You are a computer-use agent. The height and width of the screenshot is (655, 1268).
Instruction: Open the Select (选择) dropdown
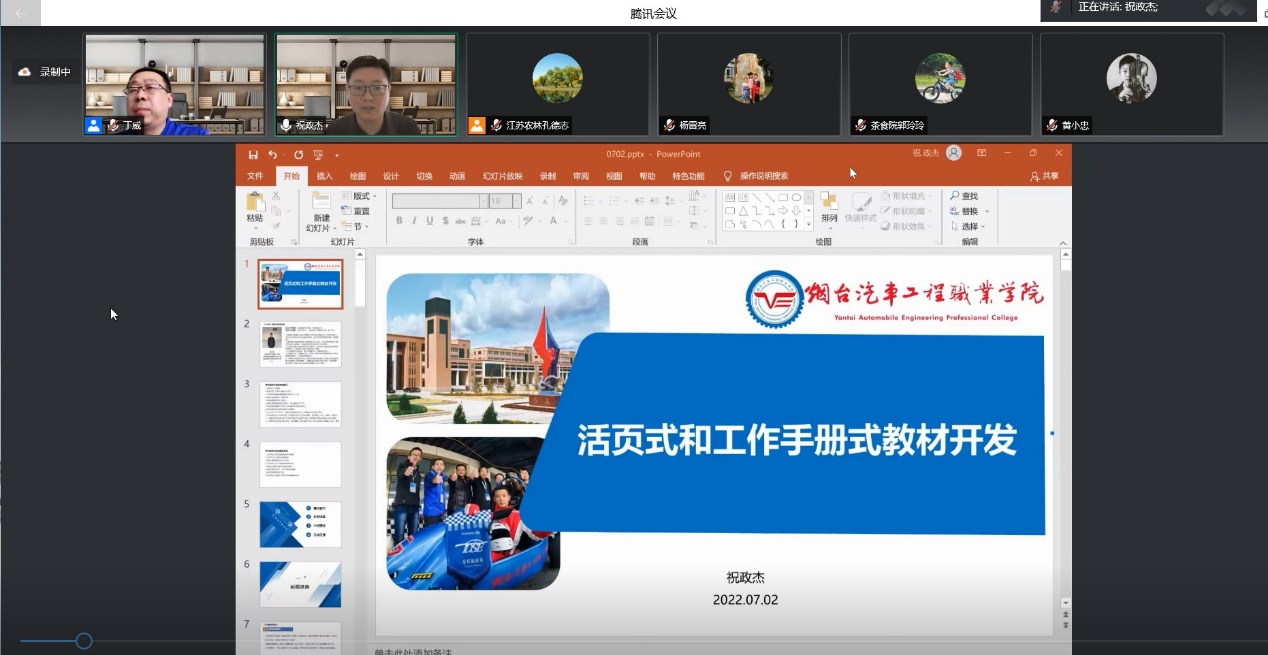point(969,227)
